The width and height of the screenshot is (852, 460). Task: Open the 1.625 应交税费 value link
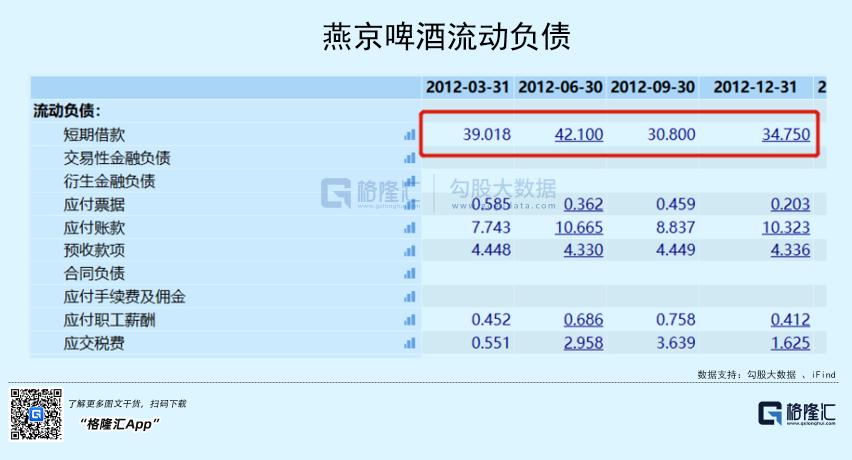click(790, 343)
